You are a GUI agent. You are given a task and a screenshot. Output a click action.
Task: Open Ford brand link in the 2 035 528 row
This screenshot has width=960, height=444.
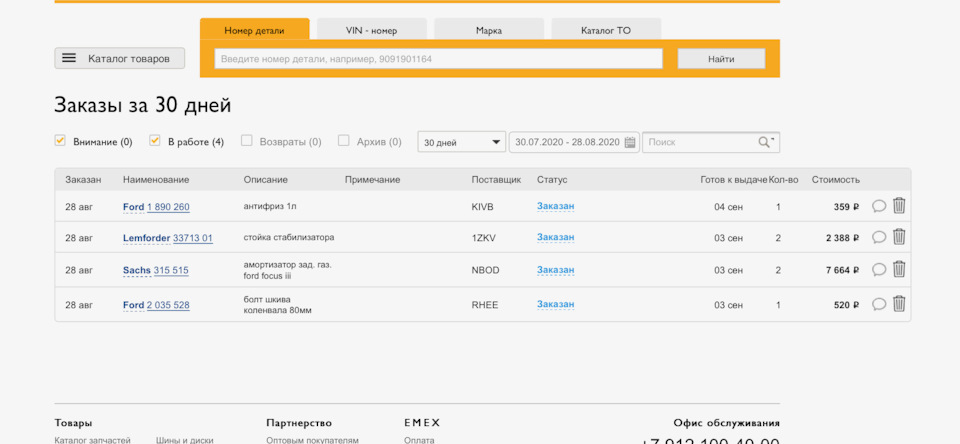click(133, 305)
